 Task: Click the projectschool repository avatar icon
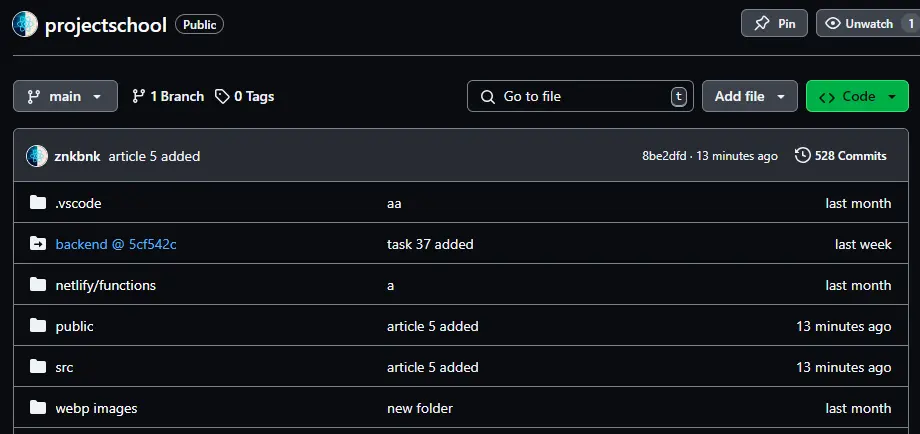25,24
